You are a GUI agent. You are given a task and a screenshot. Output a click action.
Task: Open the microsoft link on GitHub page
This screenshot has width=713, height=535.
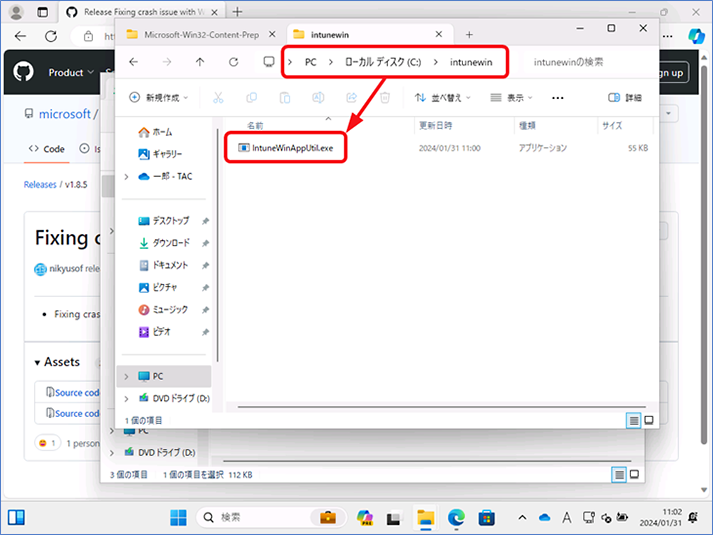(x=65, y=114)
